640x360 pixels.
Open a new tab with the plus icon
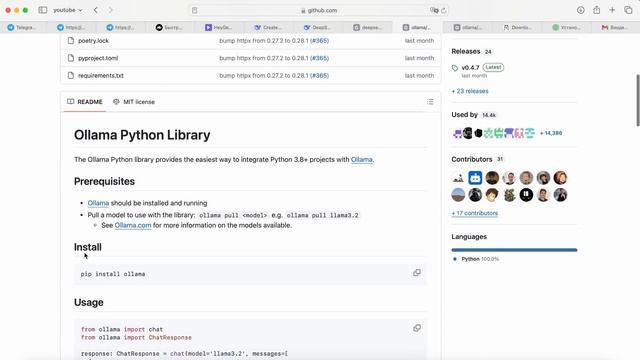(612, 10)
